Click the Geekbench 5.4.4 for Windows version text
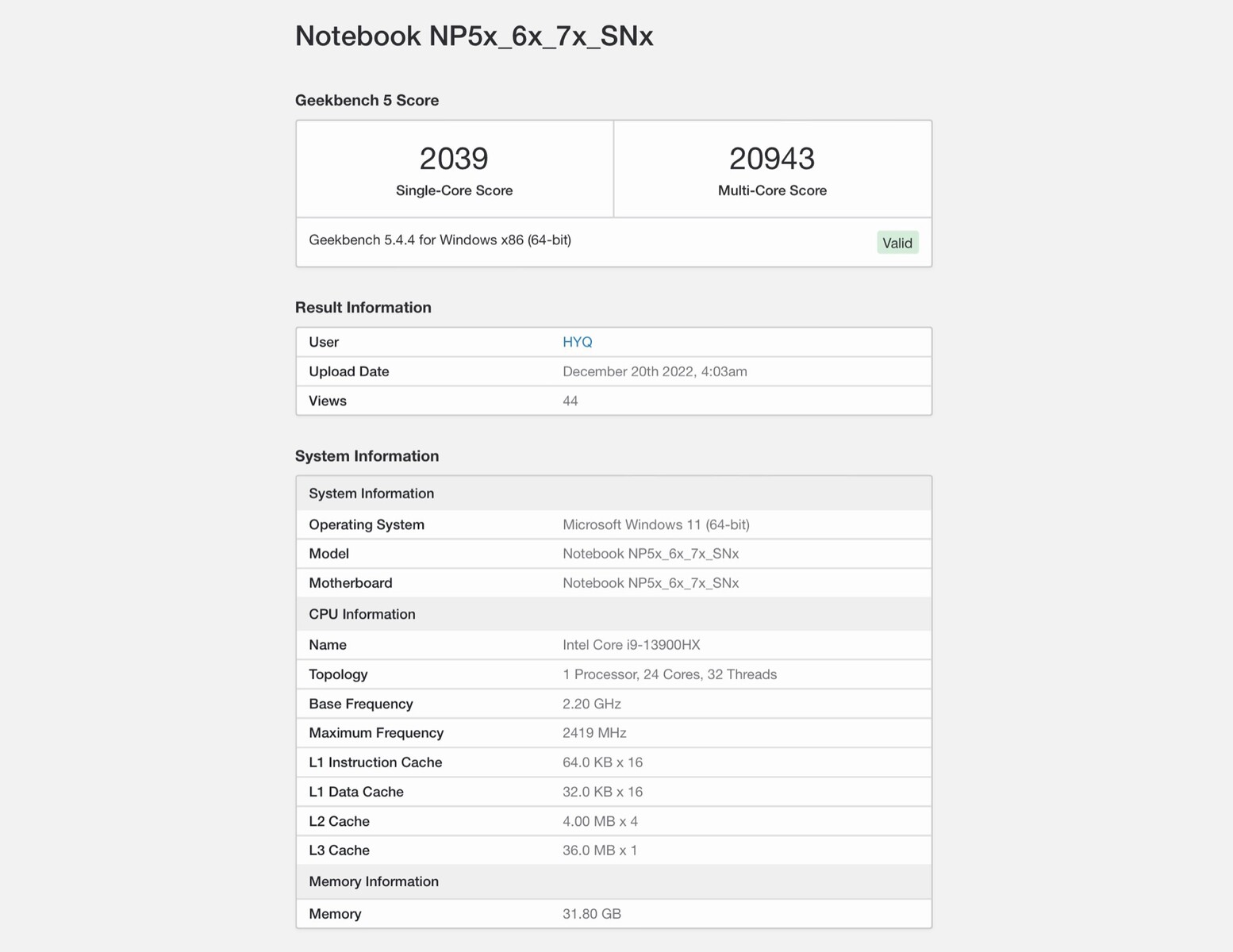 coord(440,240)
